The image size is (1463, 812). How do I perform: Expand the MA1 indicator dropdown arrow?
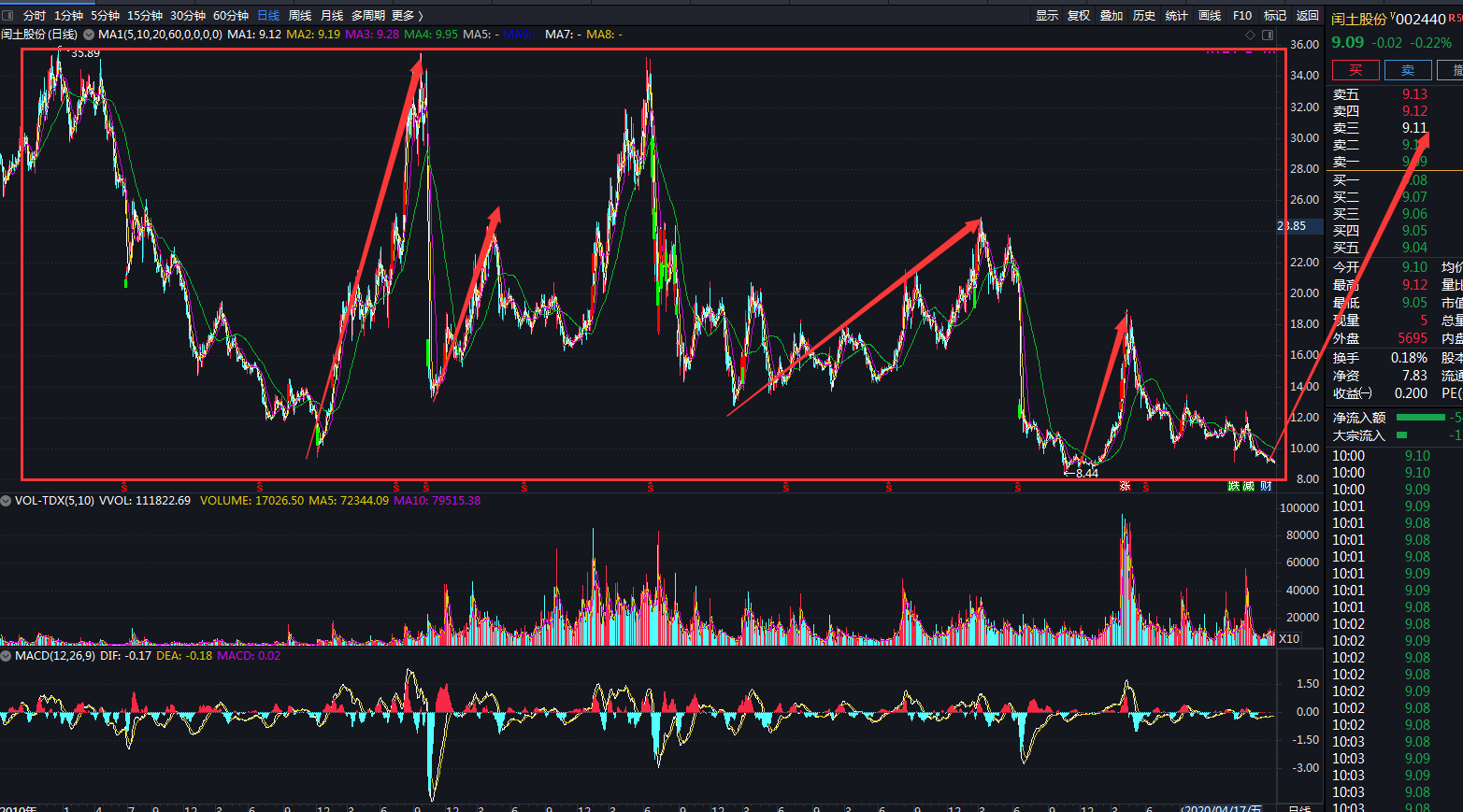89,35
